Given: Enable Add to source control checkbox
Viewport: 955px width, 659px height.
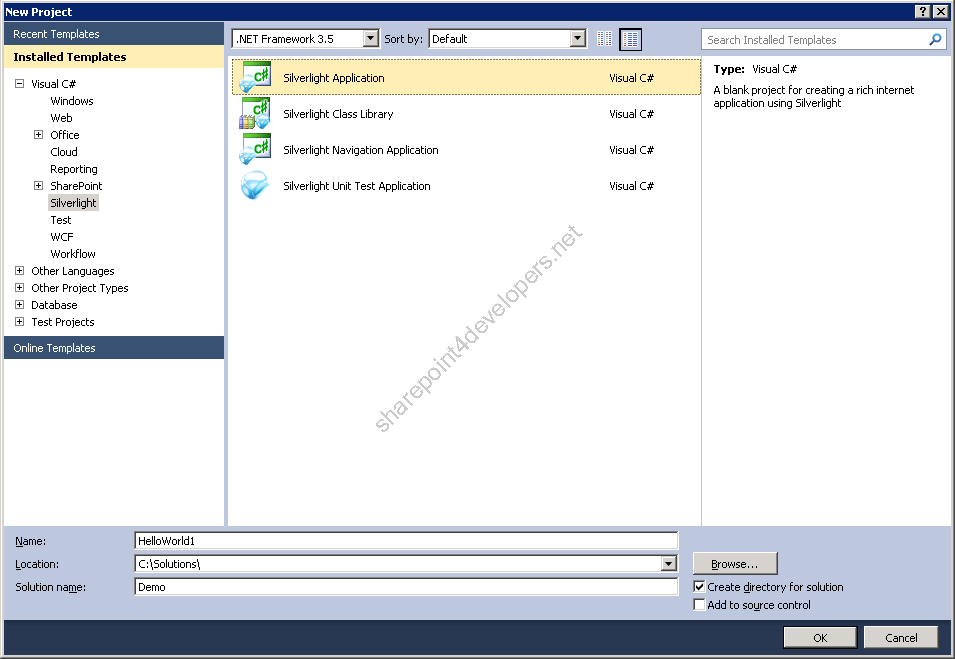Looking at the screenshot, I should pos(699,604).
